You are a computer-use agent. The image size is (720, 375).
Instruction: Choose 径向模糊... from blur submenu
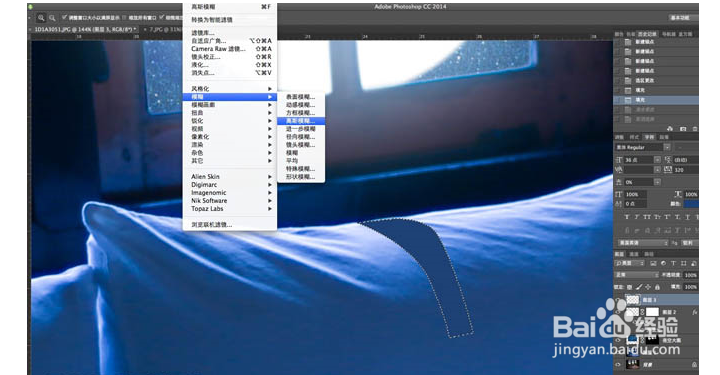[x=301, y=137]
